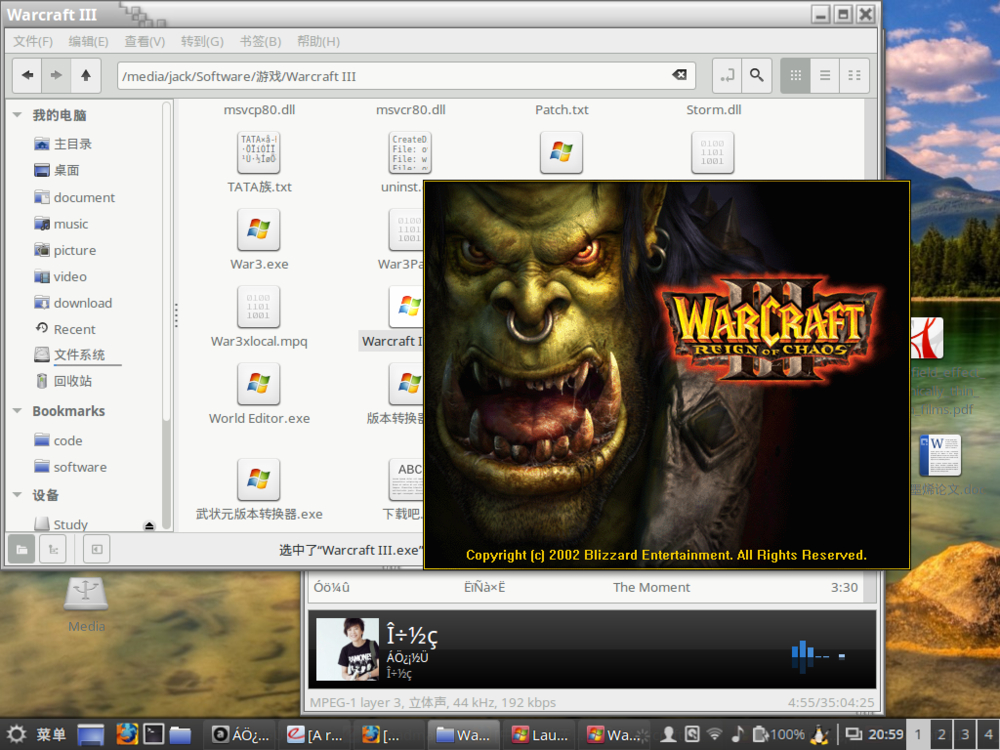The image size is (1000, 750).
Task: Open Word document icon on desktop
Action: click(940, 455)
